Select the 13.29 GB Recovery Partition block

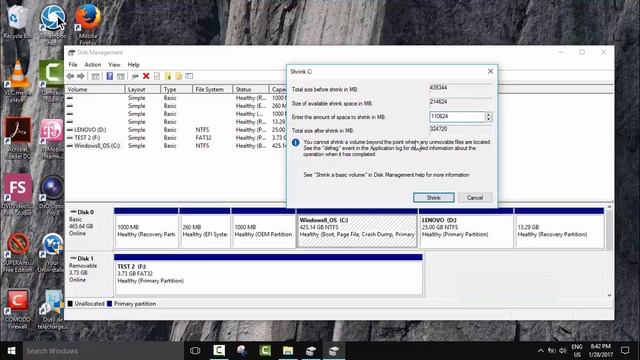click(x=559, y=228)
